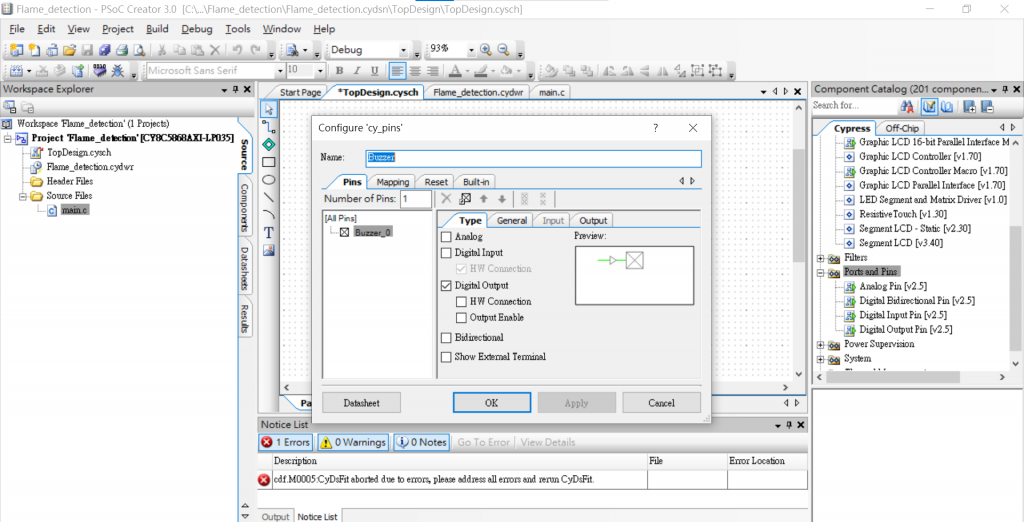The height and width of the screenshot is (522, 1024).
Task: Collapse the Ports and Pins folder
Action: pyautogui.click(x=821, y=272)
